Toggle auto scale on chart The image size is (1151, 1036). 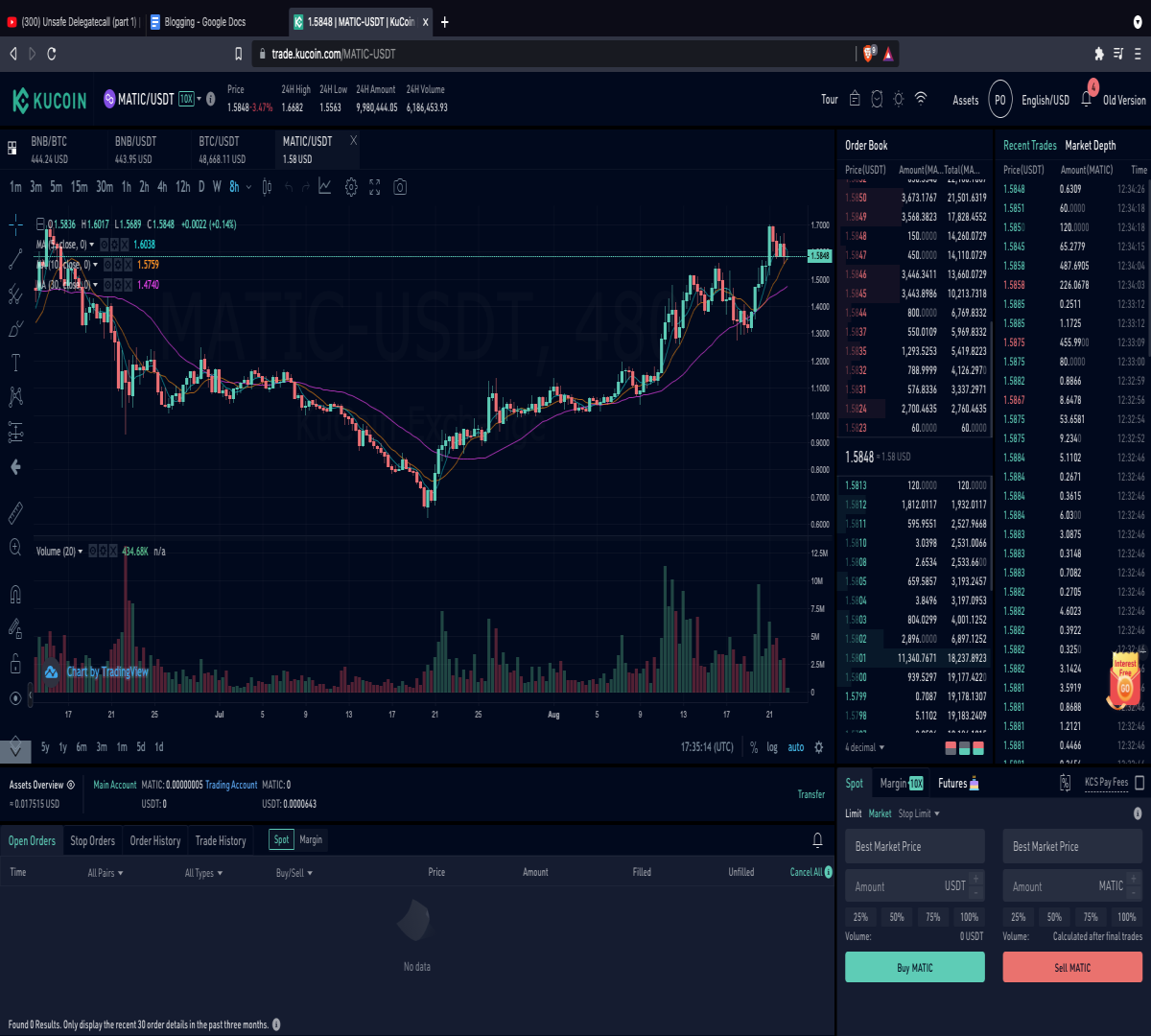[796, 747]
